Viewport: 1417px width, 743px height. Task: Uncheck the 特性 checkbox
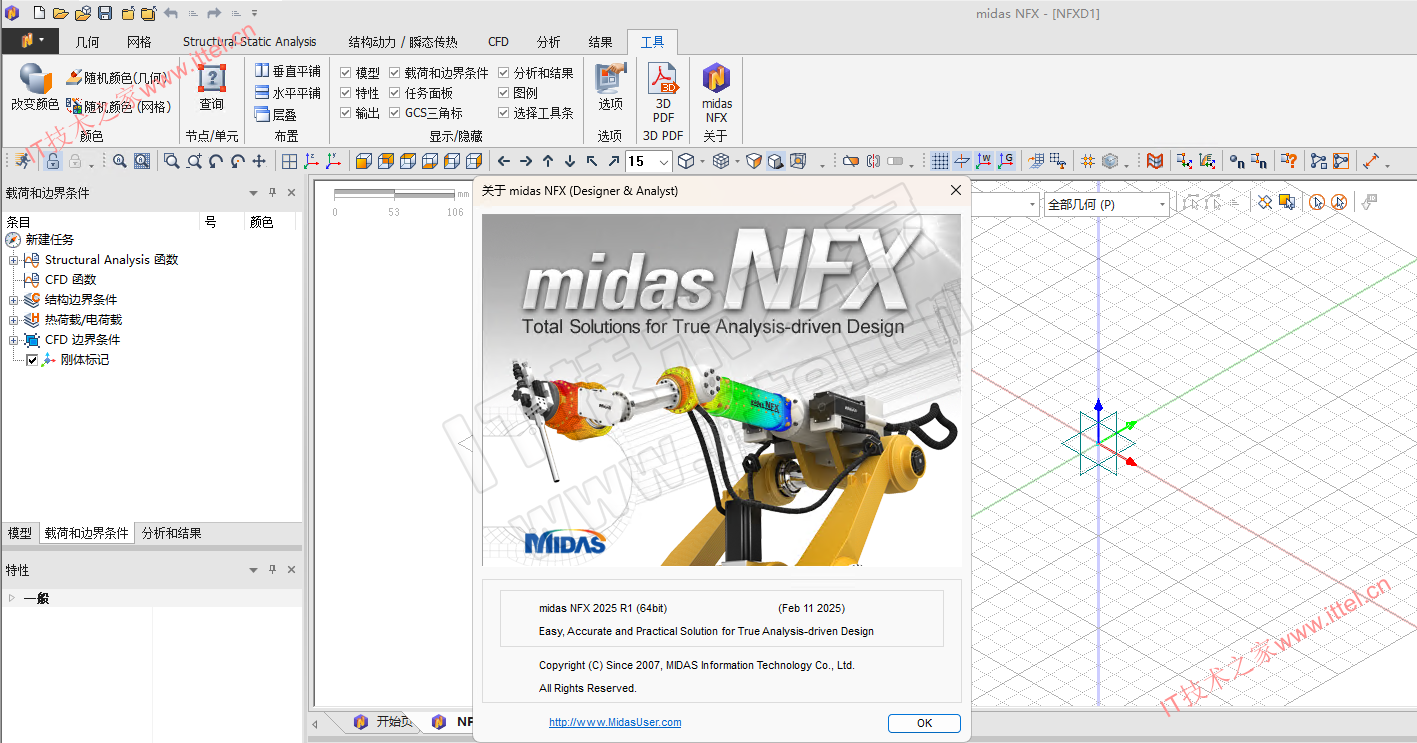click(x=345, y=93)
